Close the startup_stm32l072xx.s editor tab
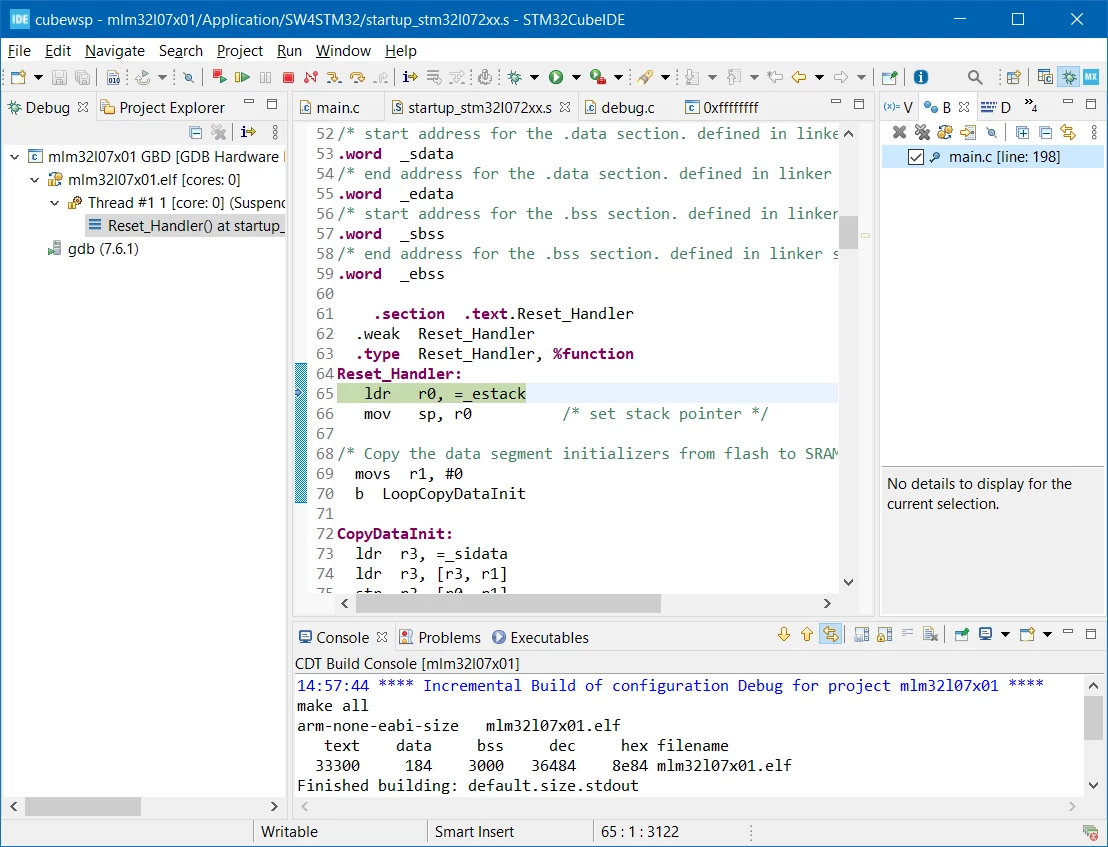Image resolution: width=1108 pixels, height=847 pixels. [565, 107]
